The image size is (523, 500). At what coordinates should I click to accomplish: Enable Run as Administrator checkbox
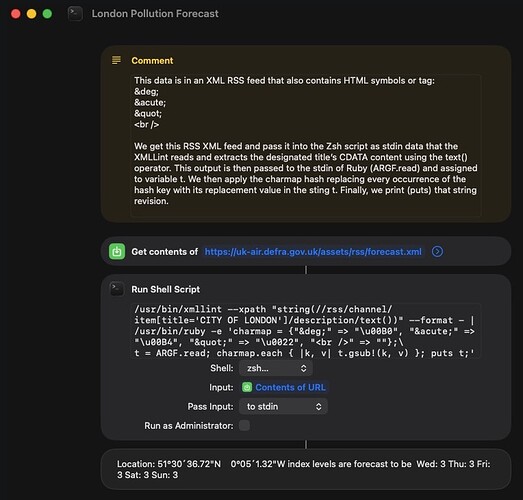tap(244, 426)
